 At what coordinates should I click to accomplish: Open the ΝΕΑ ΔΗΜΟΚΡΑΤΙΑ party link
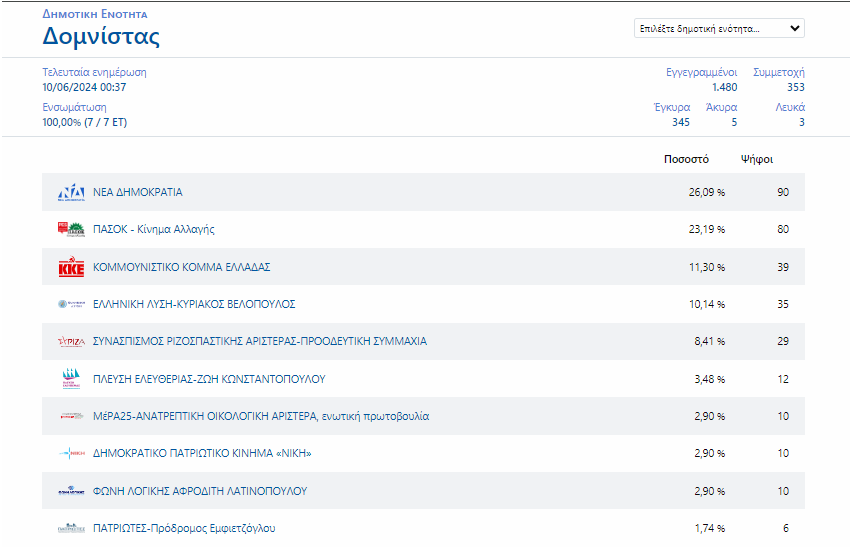pos(138,192)
